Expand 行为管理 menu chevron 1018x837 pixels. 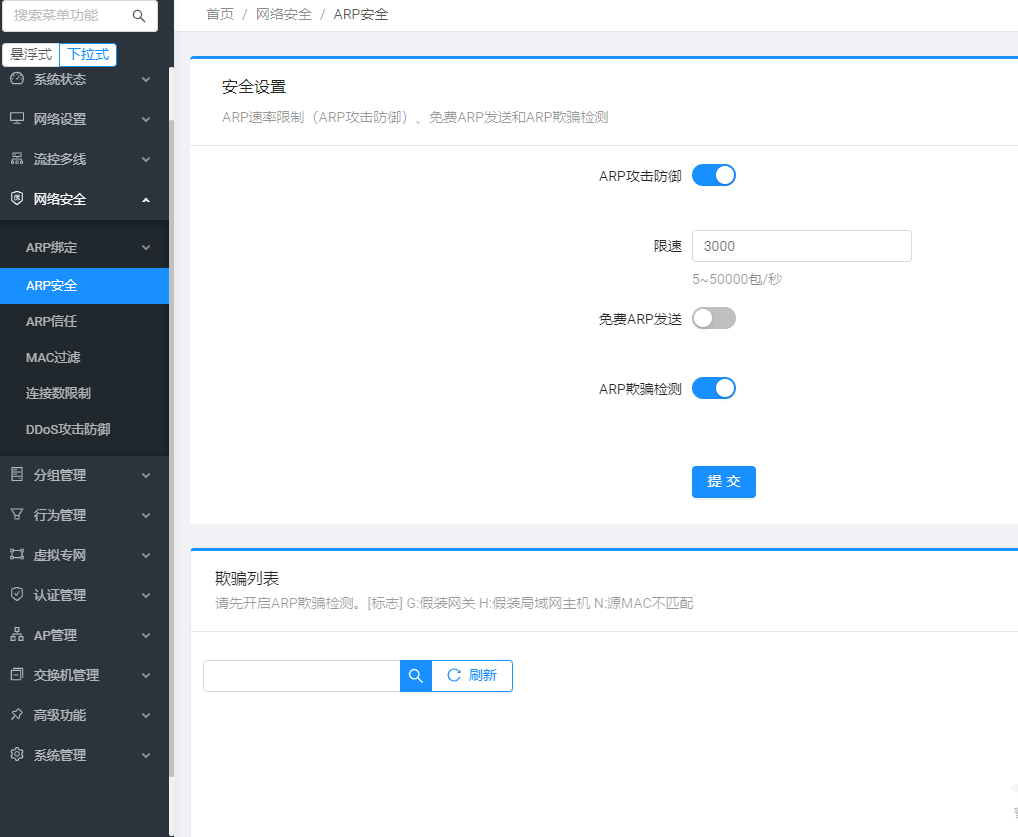click(x=146, y=516)
